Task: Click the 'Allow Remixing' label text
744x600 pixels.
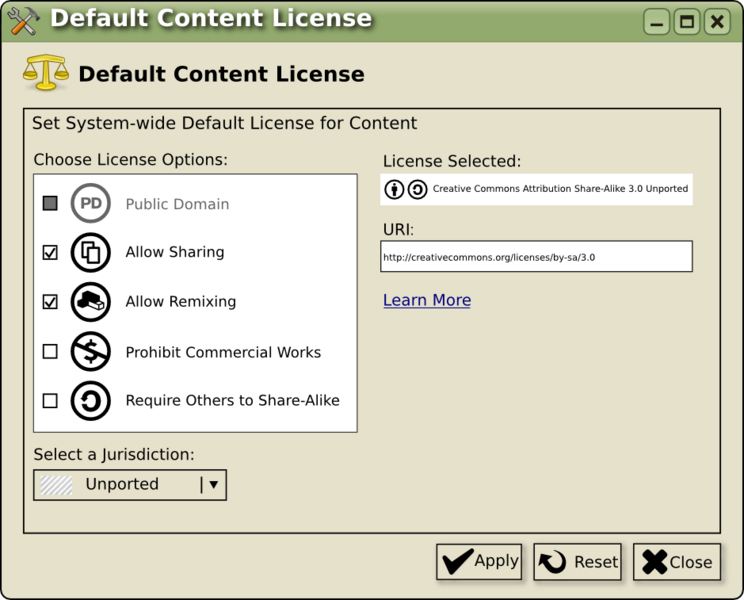Action: (181, 301)
